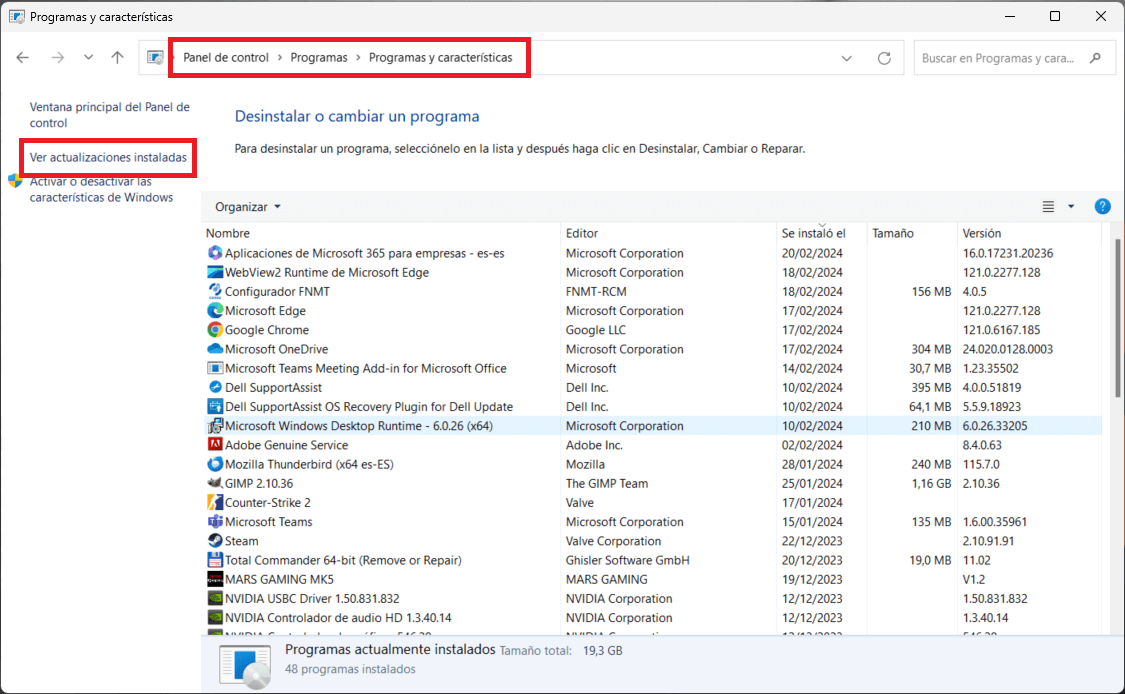Click the Microsoft Edge program icon
1125x694 pixels.
coord(215,310)
